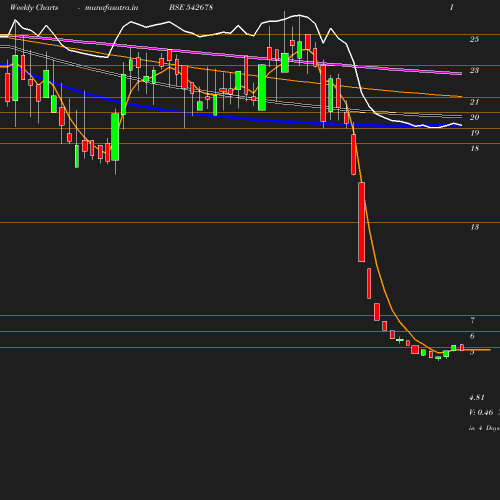Click the price axis label '6'

472,336
